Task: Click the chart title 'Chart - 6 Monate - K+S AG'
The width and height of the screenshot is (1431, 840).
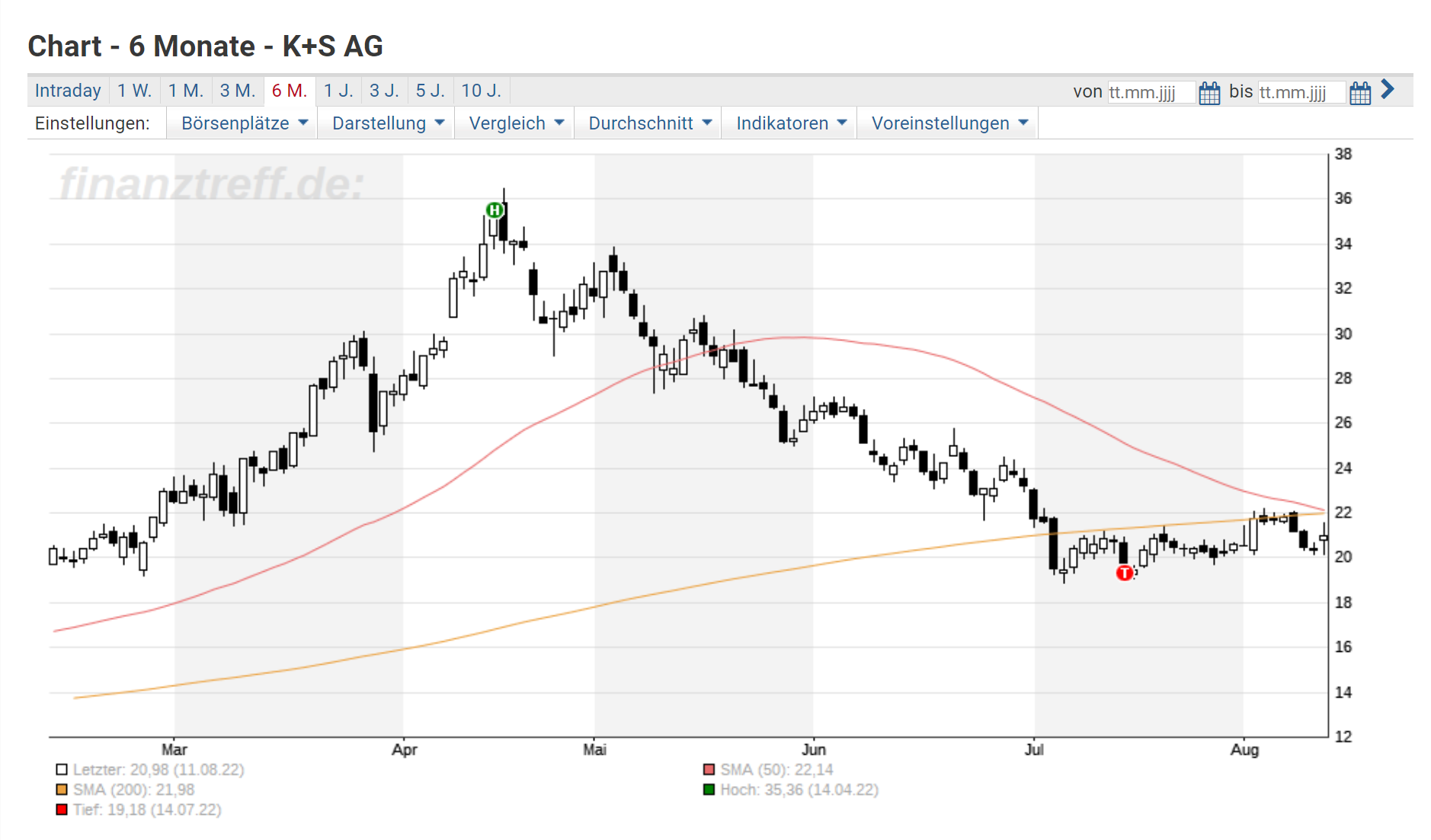Action: 205,46
